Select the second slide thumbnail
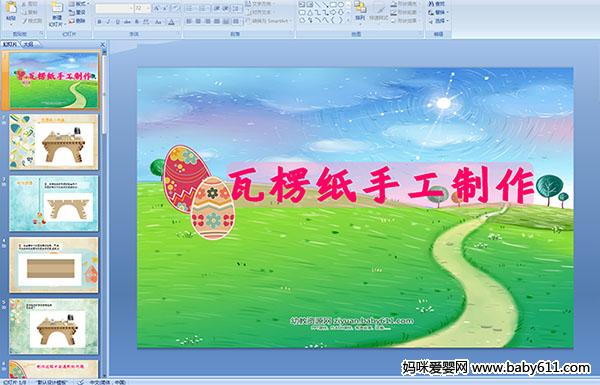600x385 pixels. [x=54, y=142]
